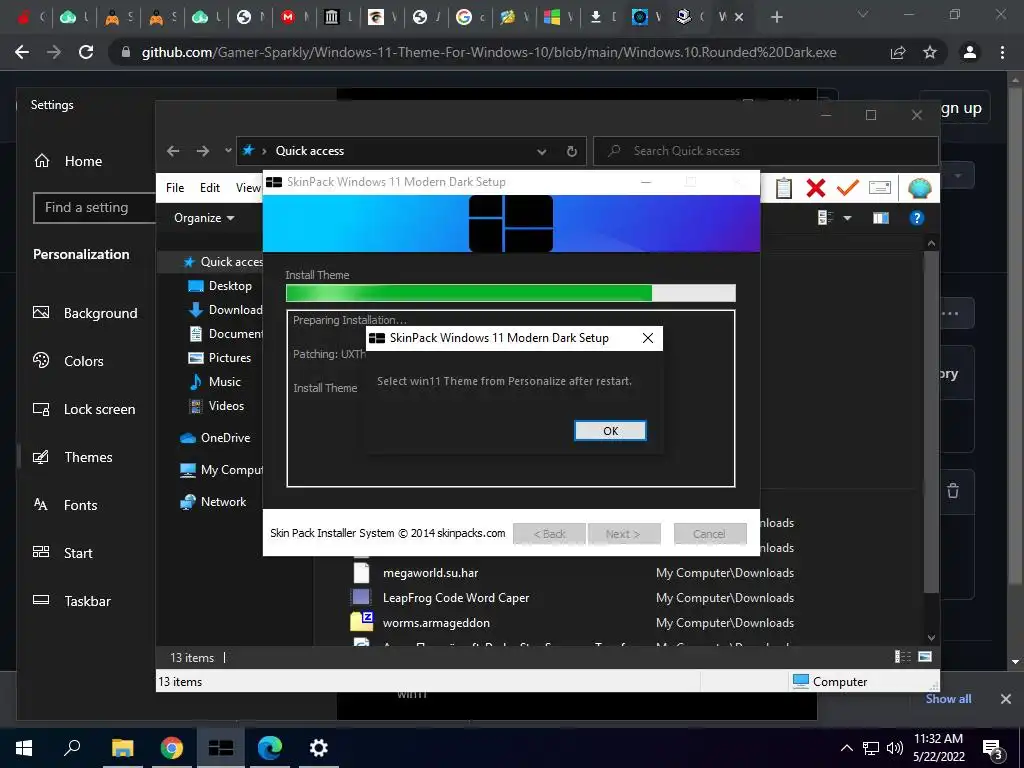This screenshot has height=768, width=1024.
Task: Click the Explorer vertical scrollbar down arrow
Action: pos(931,638)
